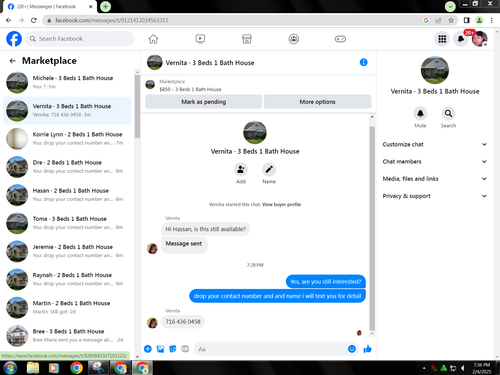Click the Add people icon in chat
The width and height of the screenshot is (500, 375).
[x=241, y=170]
